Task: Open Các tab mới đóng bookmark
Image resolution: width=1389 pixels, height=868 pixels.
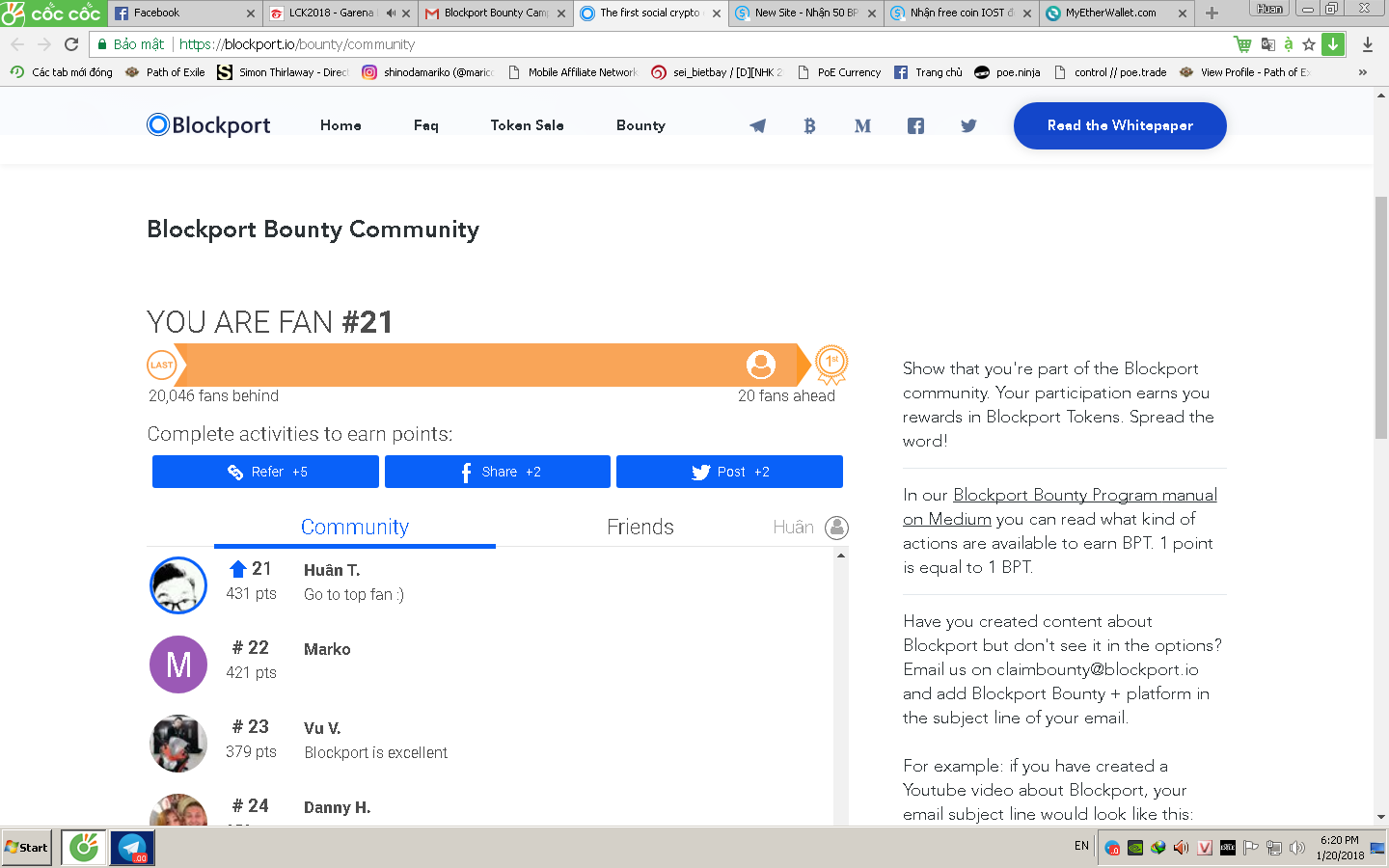Action: click(61, 72)
